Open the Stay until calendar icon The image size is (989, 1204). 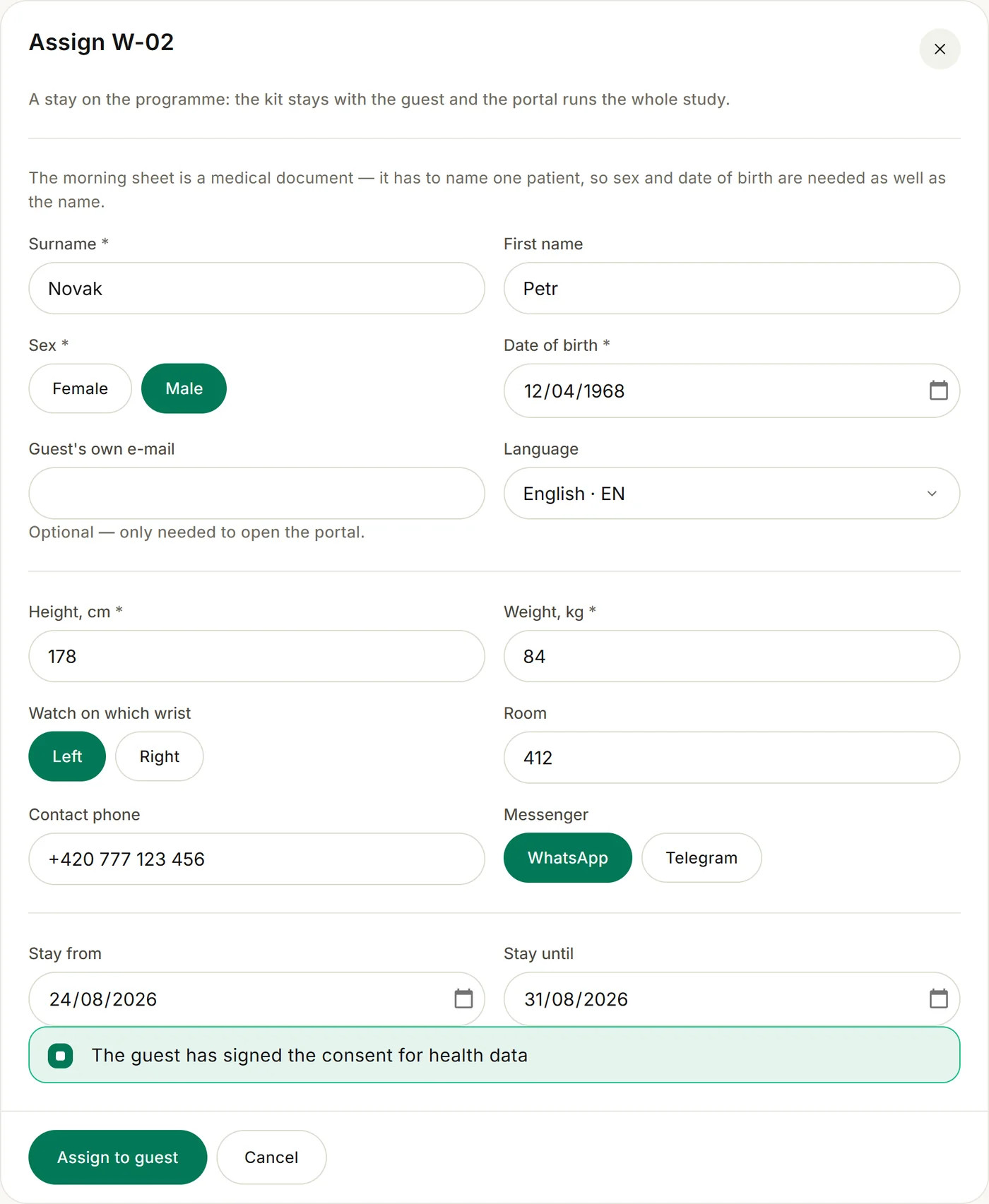point(938,999)
